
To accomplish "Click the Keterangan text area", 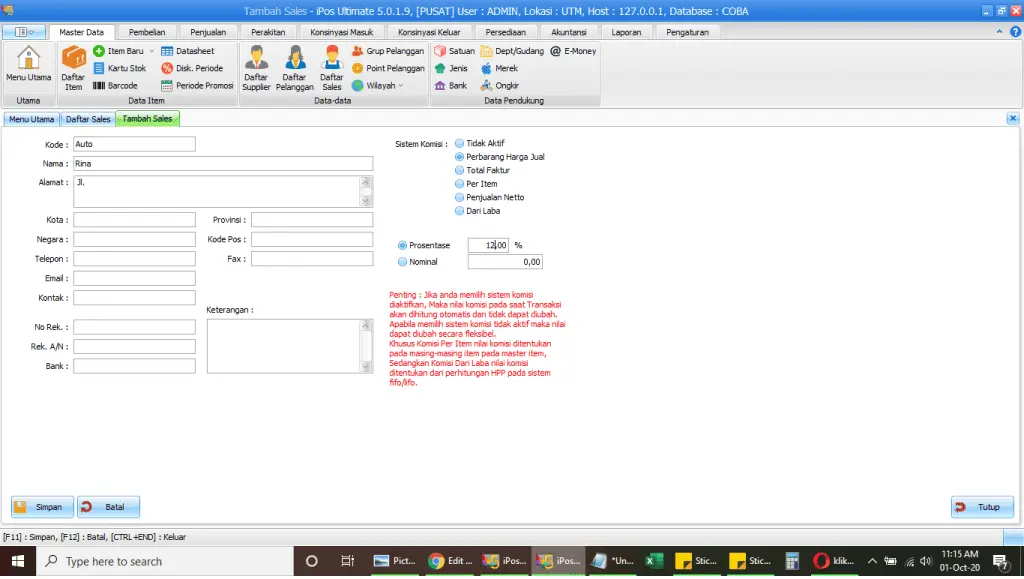I will 289,346.
